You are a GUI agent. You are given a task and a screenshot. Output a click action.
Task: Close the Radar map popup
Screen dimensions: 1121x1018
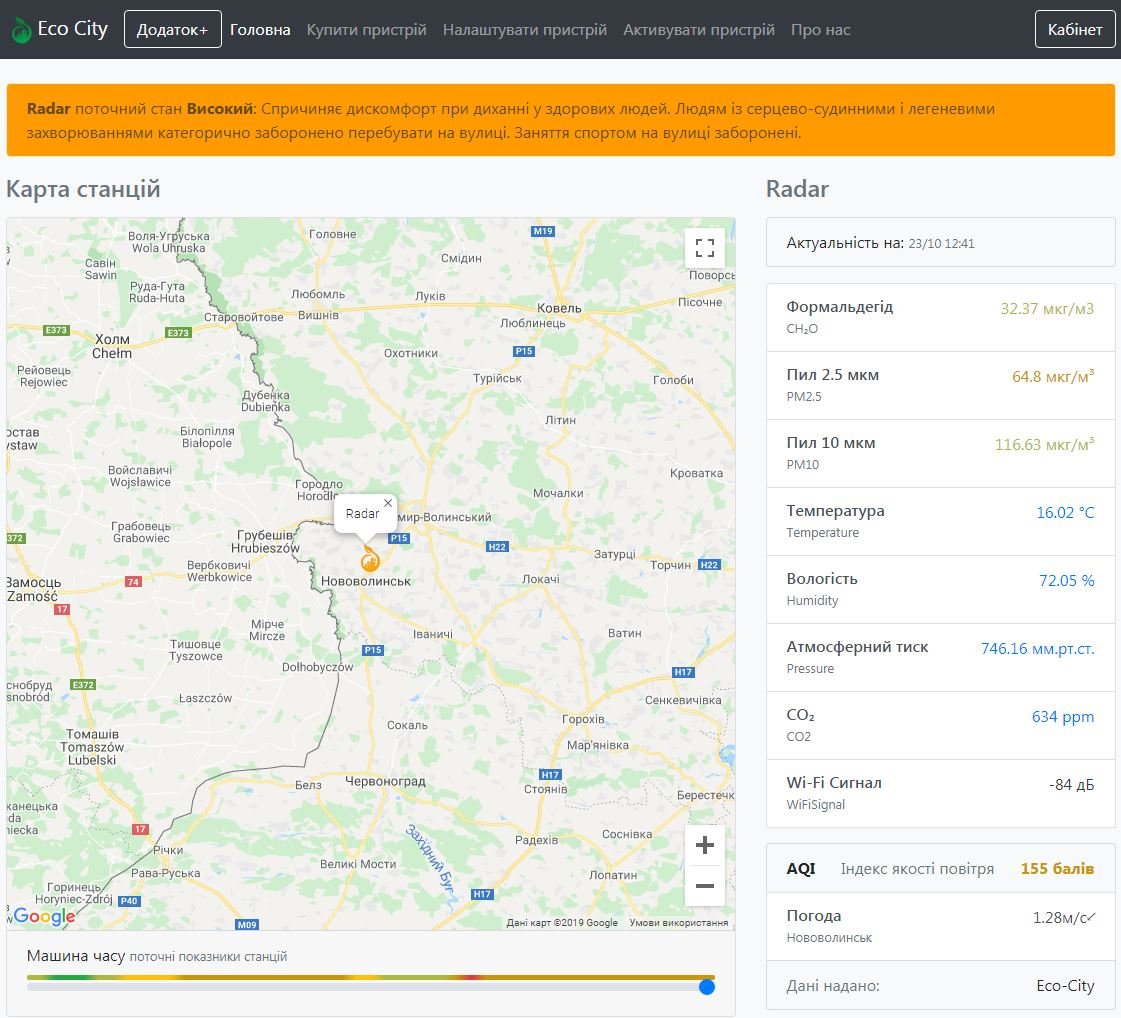[388, 503]
